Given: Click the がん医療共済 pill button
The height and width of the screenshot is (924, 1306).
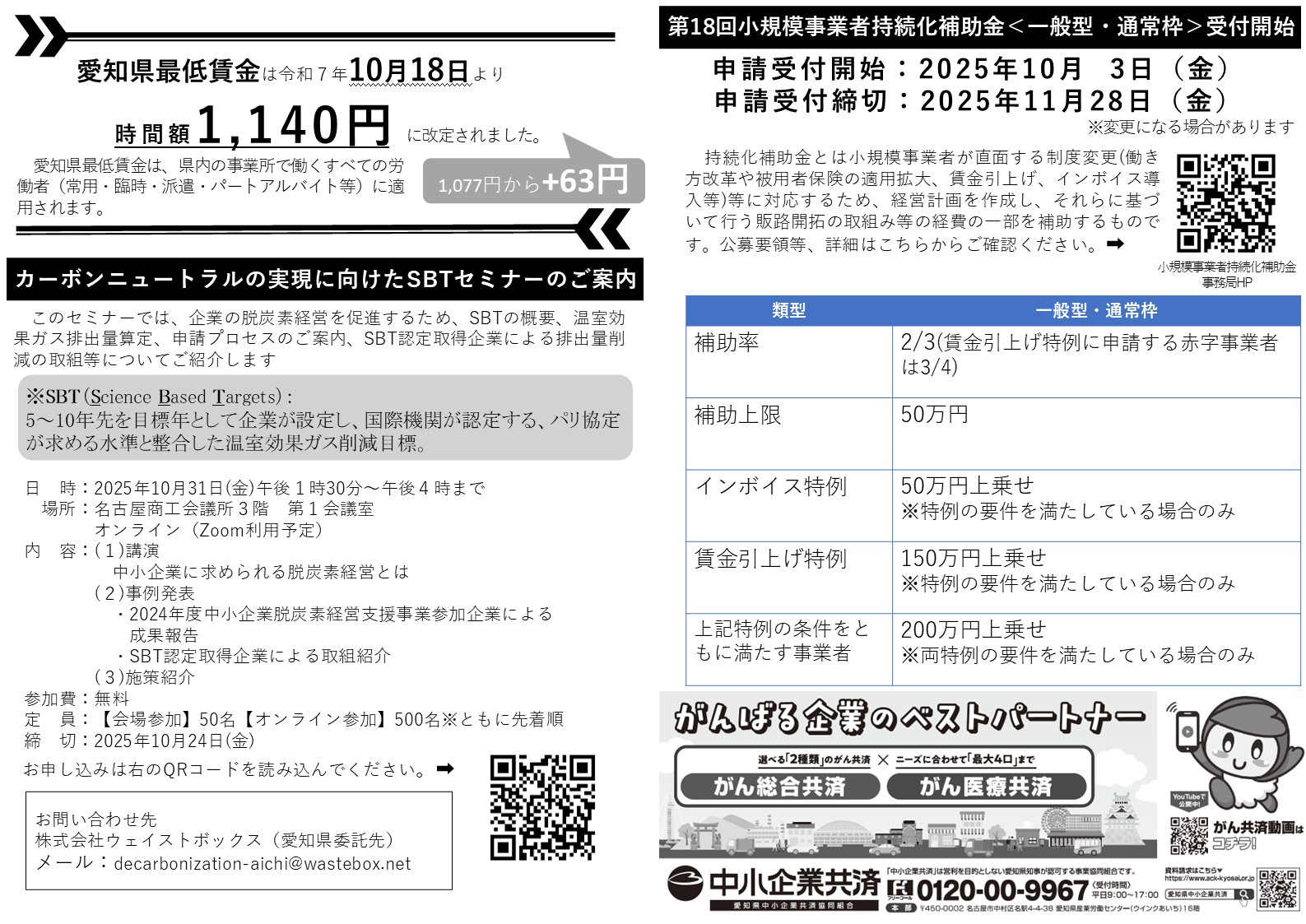Looking at the screenshot, I should pos(985,787).
